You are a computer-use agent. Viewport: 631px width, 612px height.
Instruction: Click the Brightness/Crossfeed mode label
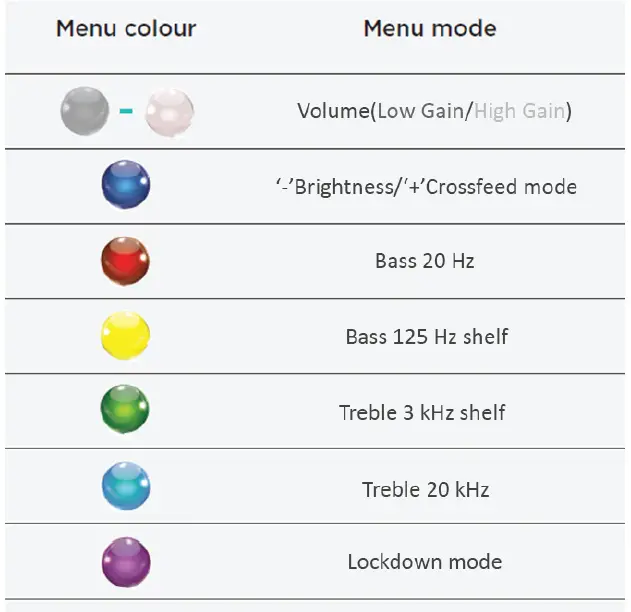tap(426, 187)
